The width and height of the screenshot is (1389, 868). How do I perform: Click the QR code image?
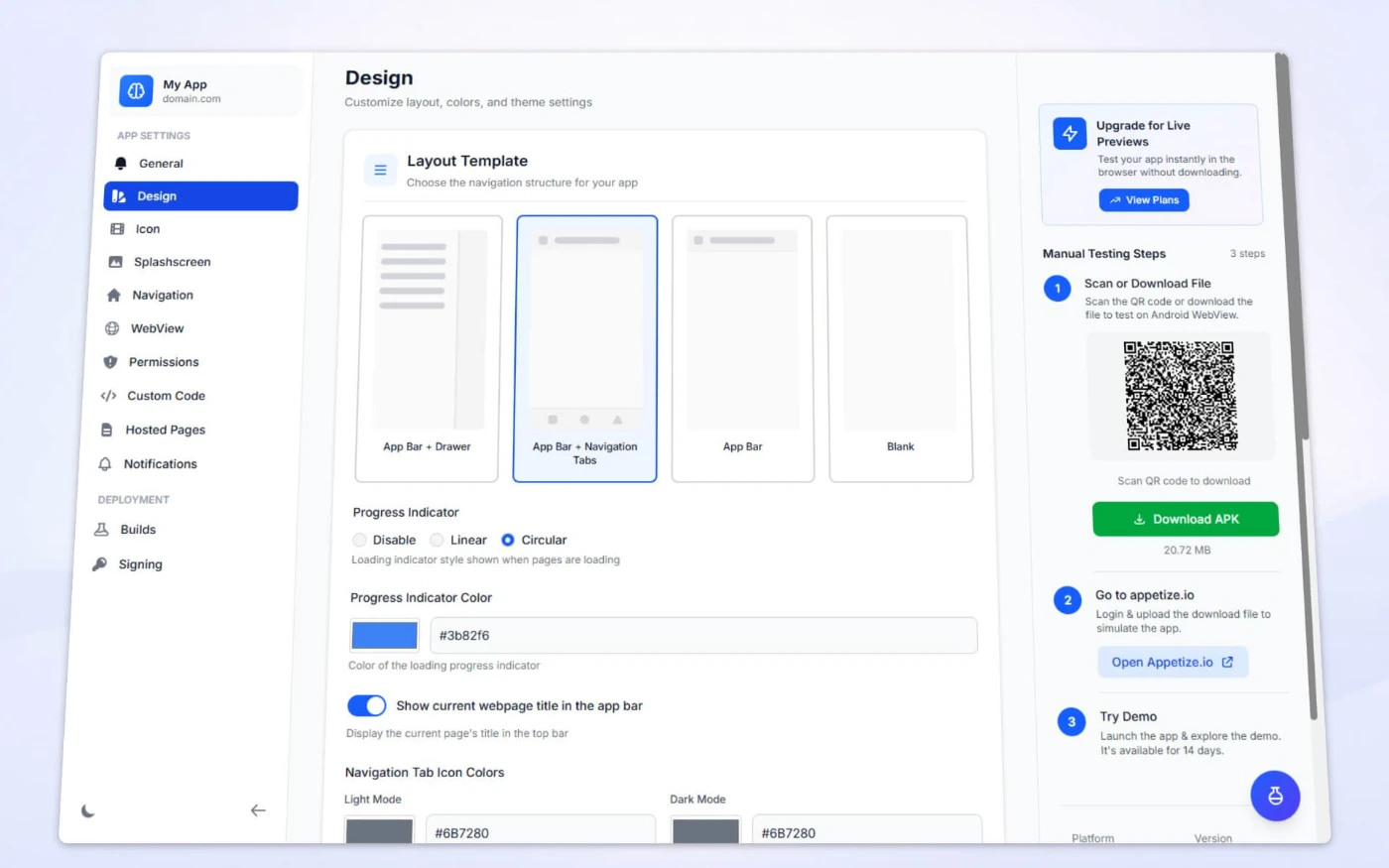pos(1180,396)
